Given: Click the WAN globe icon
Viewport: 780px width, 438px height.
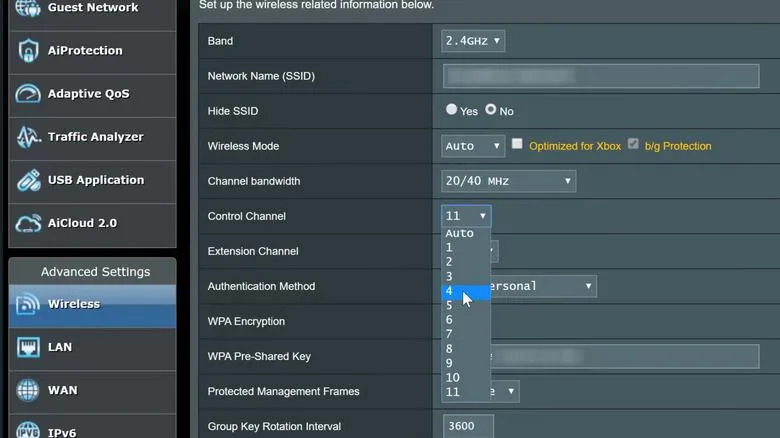Looking at the screenshot, I should pyautogui.click(x=28, y=390).
